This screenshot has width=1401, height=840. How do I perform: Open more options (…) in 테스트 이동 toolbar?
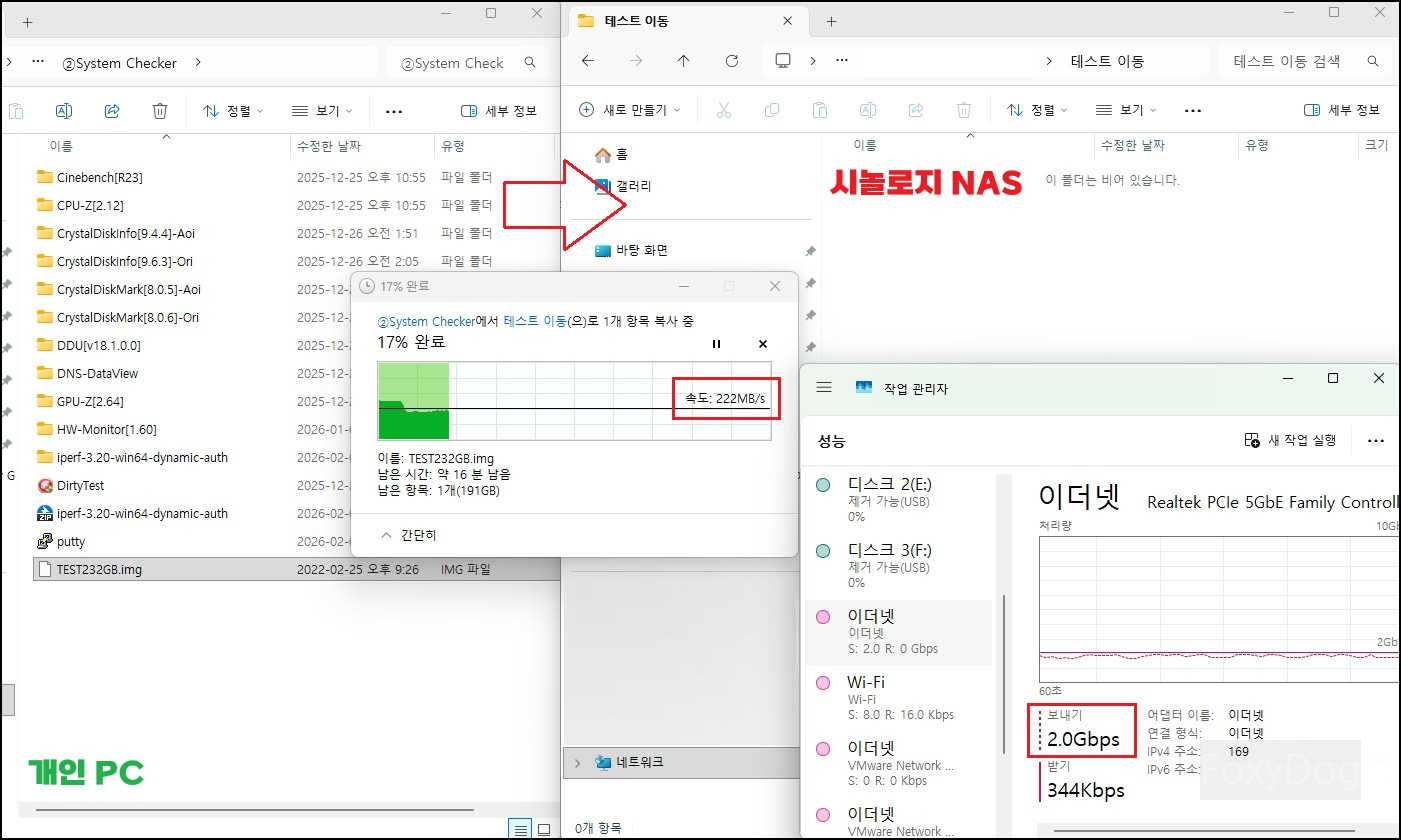1192,110
